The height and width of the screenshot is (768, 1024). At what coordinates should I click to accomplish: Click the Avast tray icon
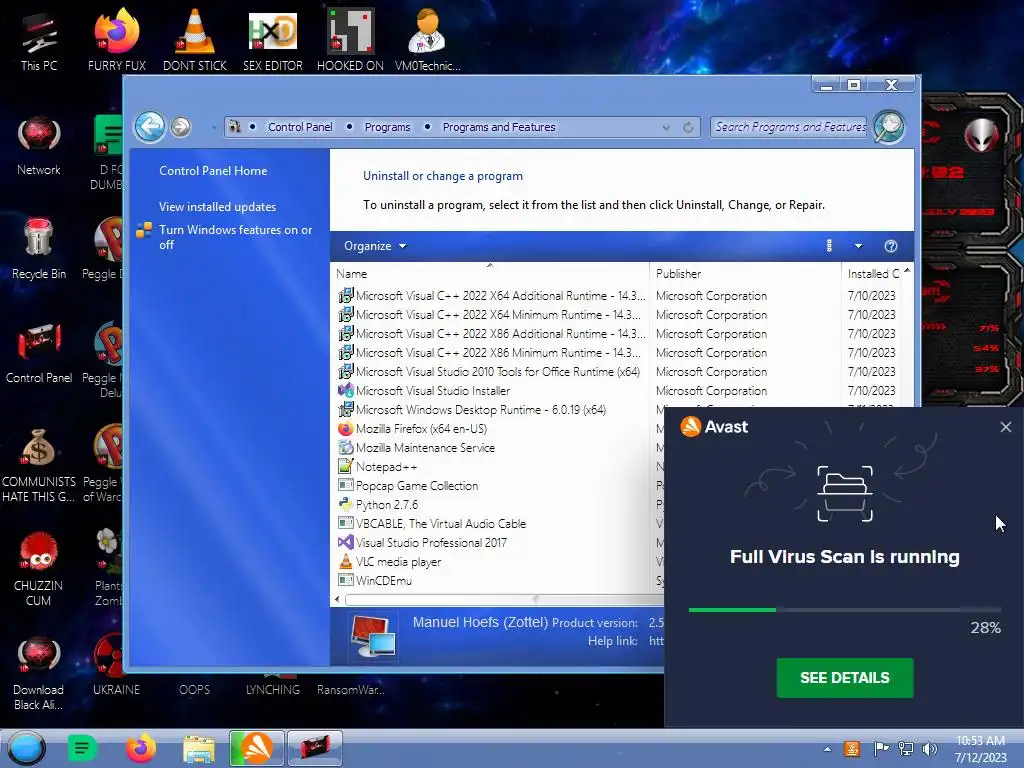point(852,749)
